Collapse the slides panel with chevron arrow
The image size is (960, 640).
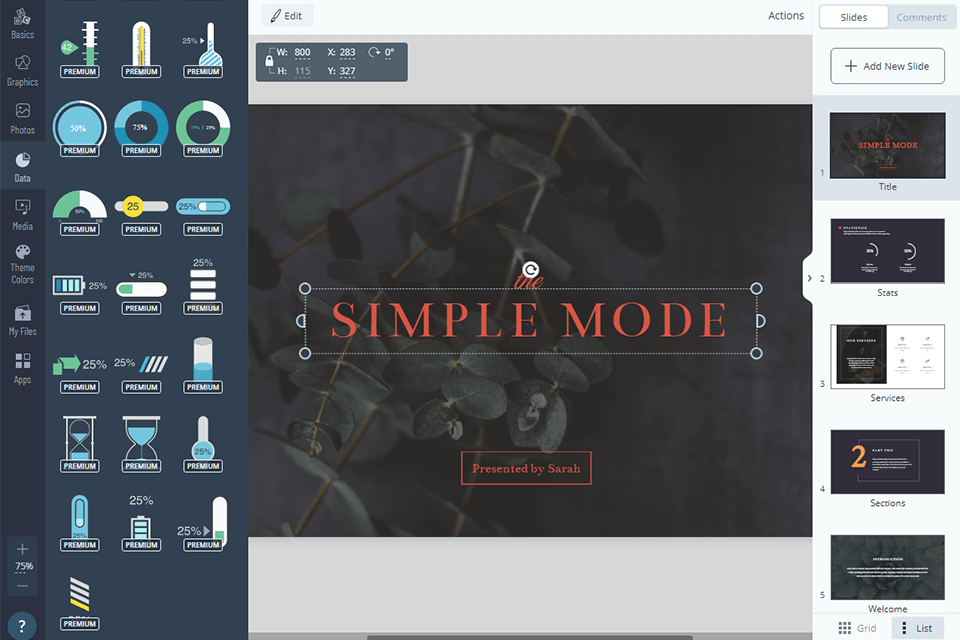click(x=808, y=278)
